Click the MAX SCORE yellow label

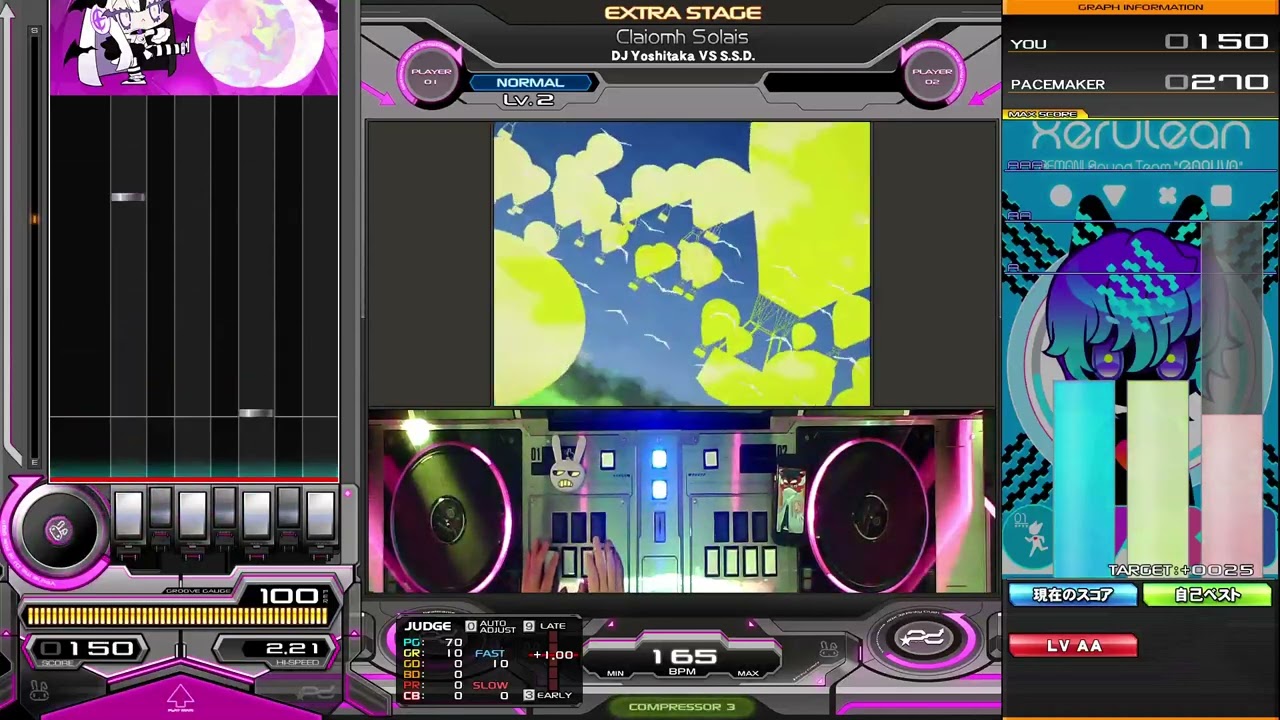coord(1042,114)
